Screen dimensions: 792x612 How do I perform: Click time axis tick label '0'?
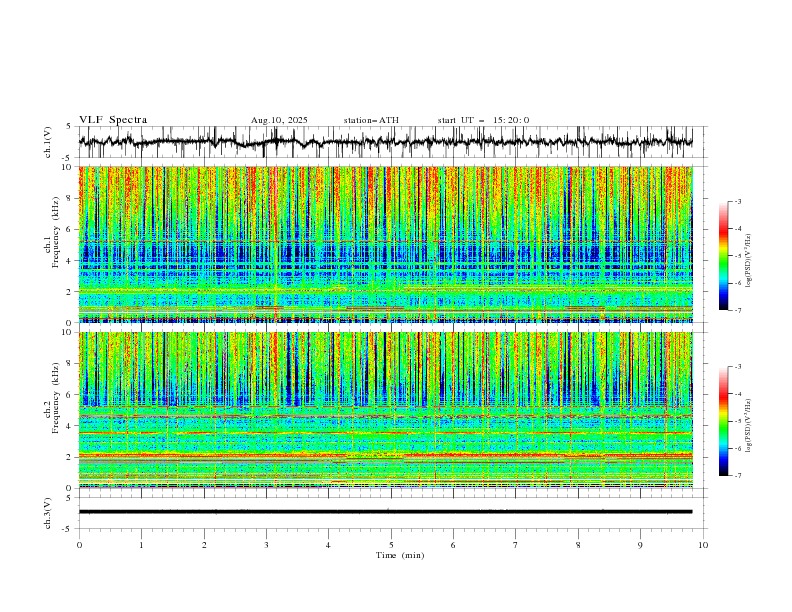(79, 545)
